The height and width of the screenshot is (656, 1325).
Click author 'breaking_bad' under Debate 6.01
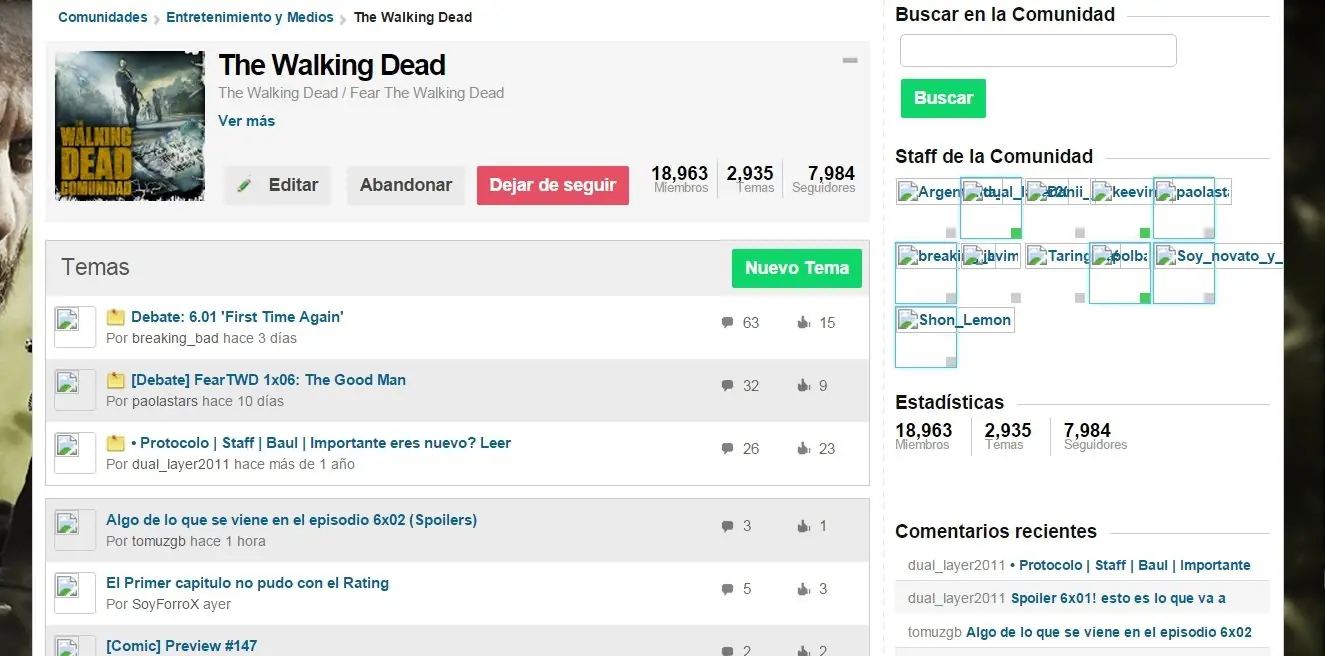[175, 338]
